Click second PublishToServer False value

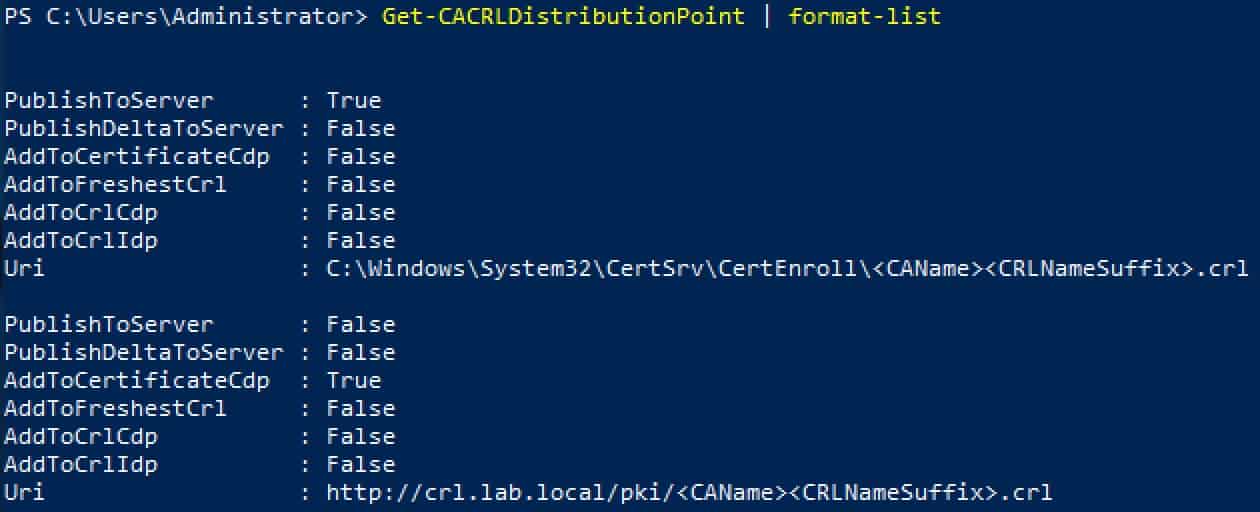pos(361,325)
